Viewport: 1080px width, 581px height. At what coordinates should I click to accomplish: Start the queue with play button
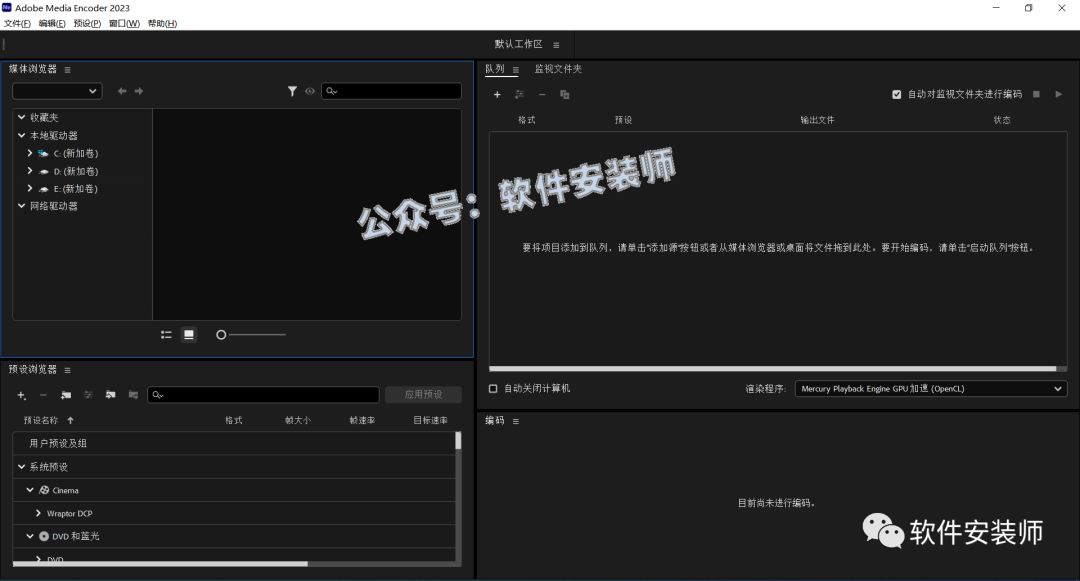(x=1059, y=94)
